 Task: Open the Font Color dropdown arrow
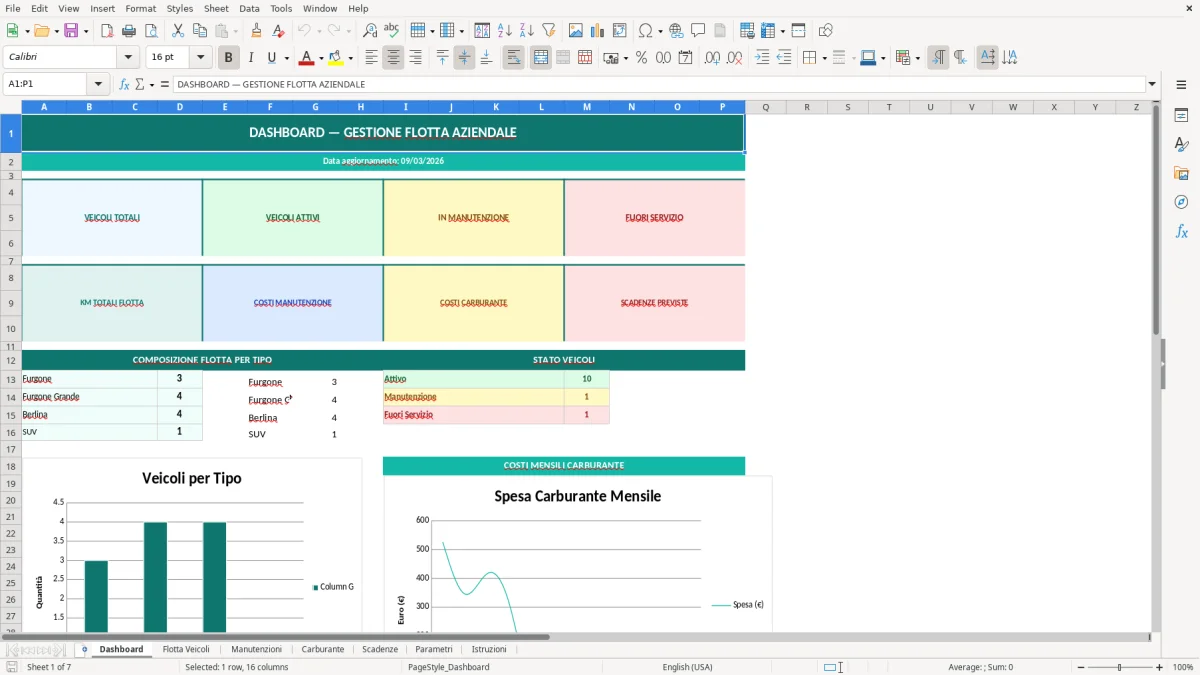point(320,58)
